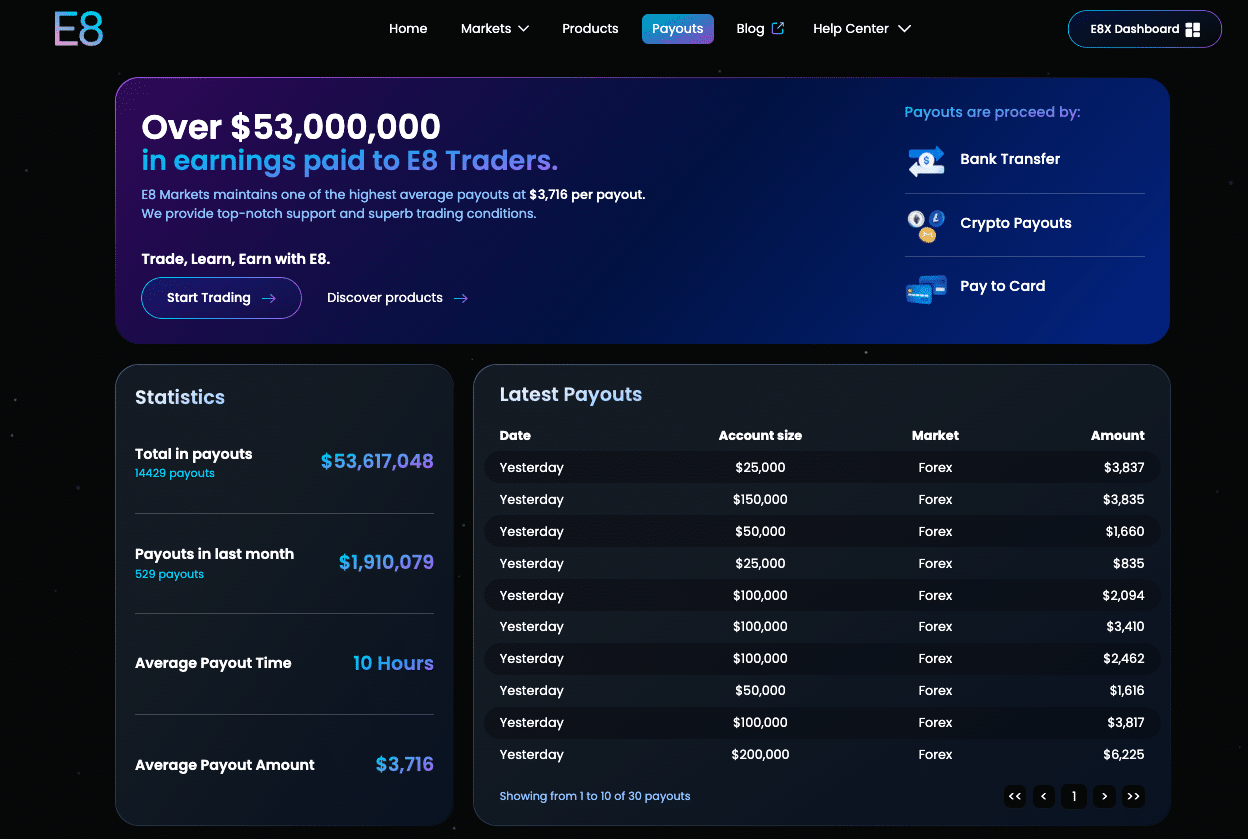This screenshot has height=839, width=1248.
Task: Click the Total in payouts label
Action: pyautogui.click(x=194, y=454)
